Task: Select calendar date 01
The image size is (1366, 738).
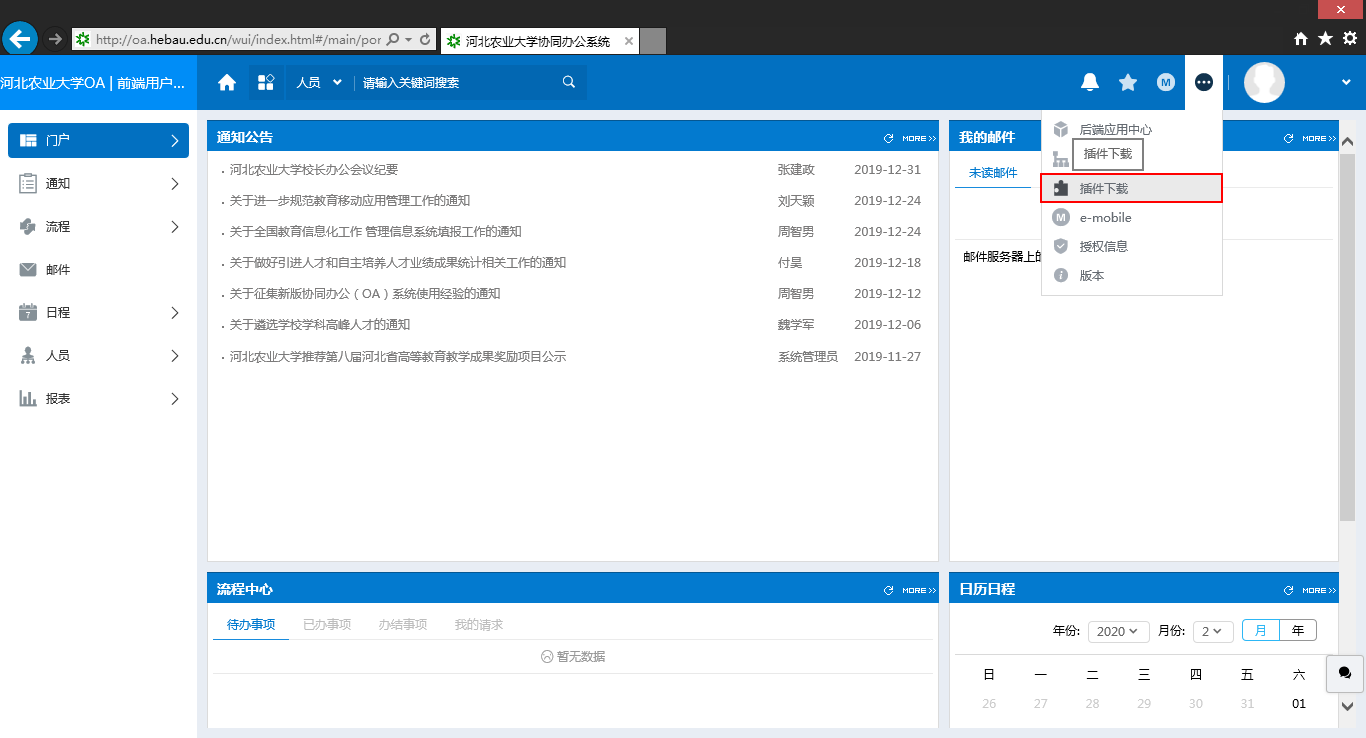Action: [x=1299, y=704]
